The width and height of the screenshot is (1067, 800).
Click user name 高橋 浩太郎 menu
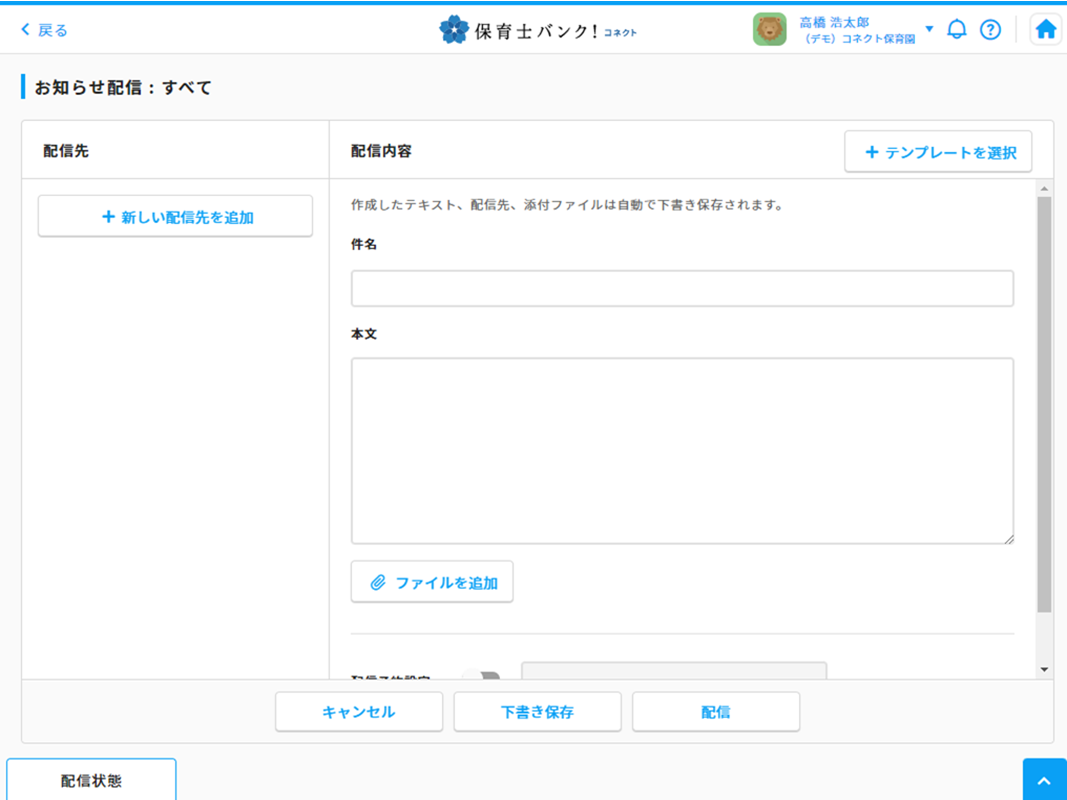pos(834,22)
